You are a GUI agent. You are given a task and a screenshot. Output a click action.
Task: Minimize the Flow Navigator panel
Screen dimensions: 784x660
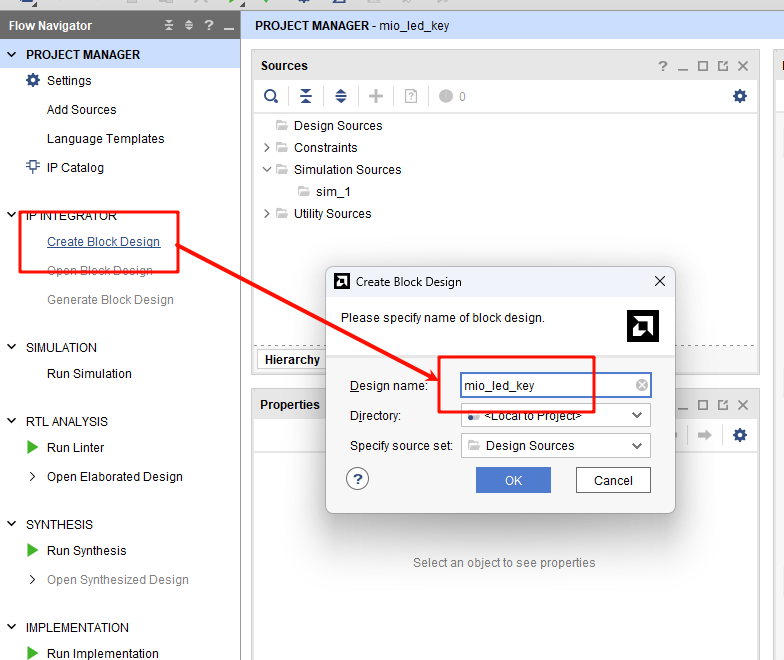[x=229, y=28]
